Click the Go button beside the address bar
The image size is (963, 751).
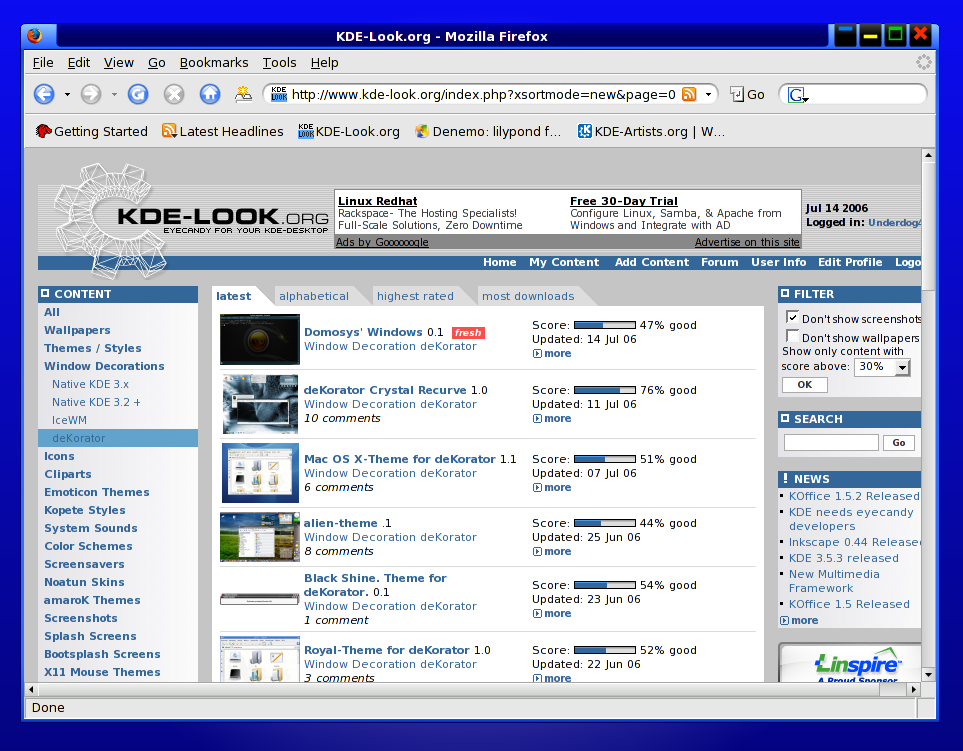747,95
